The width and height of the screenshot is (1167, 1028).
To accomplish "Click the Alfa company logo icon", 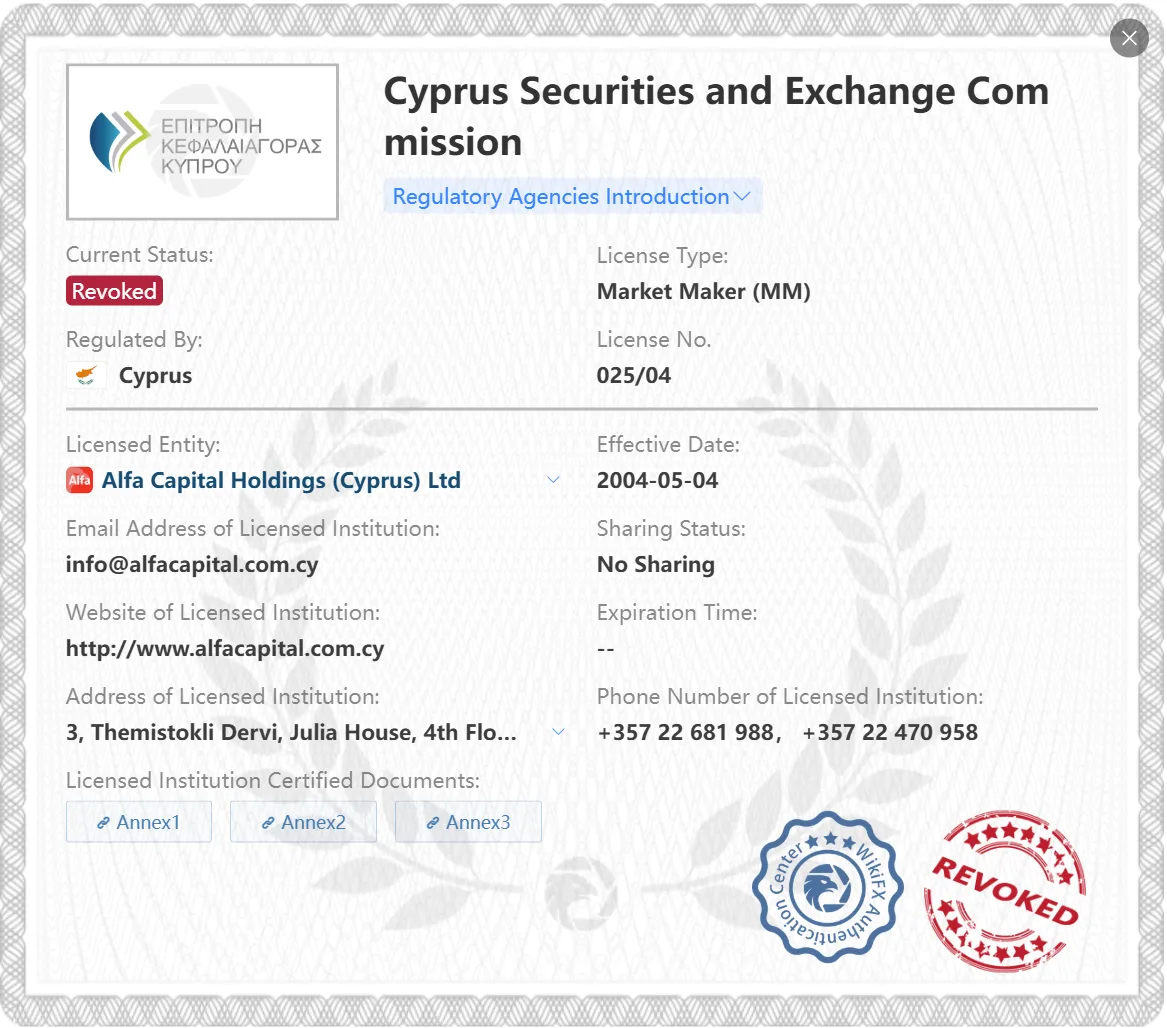I will [80, 480].
